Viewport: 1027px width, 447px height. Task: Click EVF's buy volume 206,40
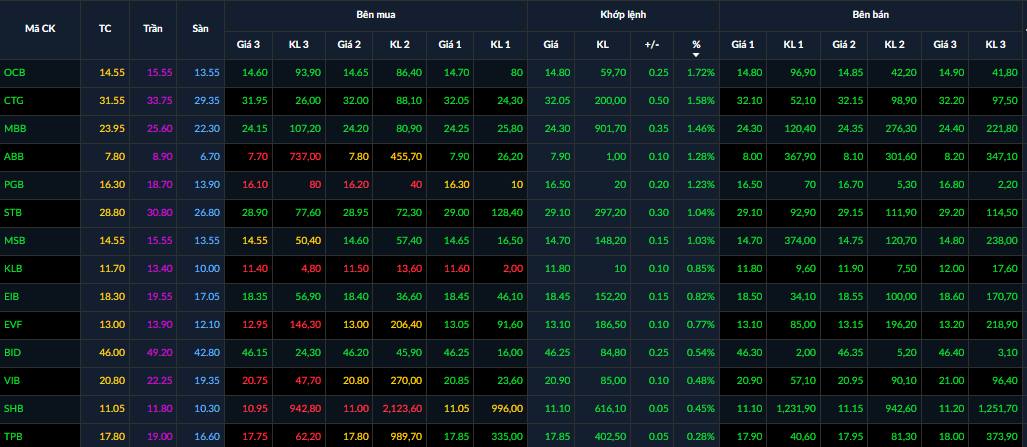(406, 324)
